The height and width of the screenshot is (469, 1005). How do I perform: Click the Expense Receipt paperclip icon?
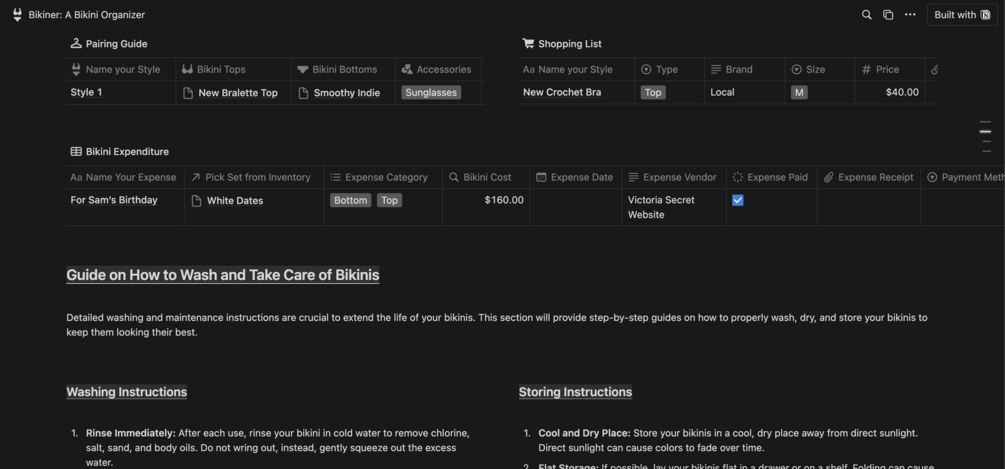point(829,177)
